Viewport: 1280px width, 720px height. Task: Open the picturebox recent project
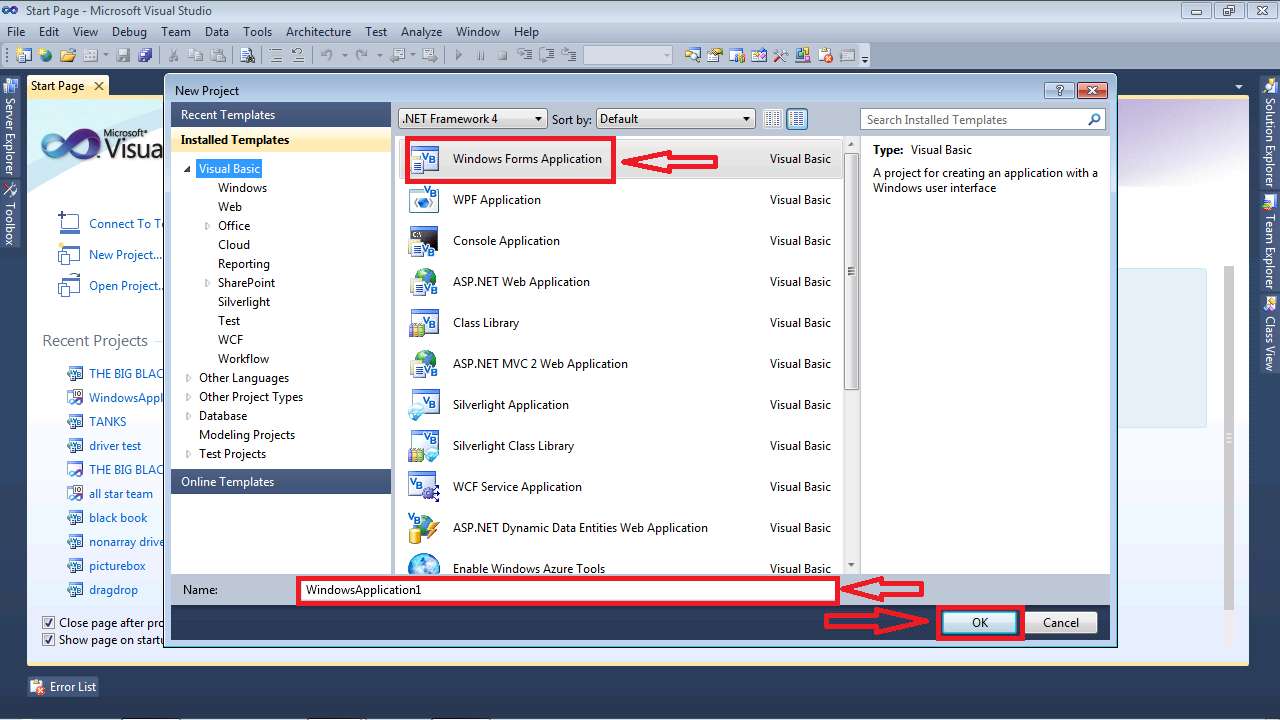[117, 566]
